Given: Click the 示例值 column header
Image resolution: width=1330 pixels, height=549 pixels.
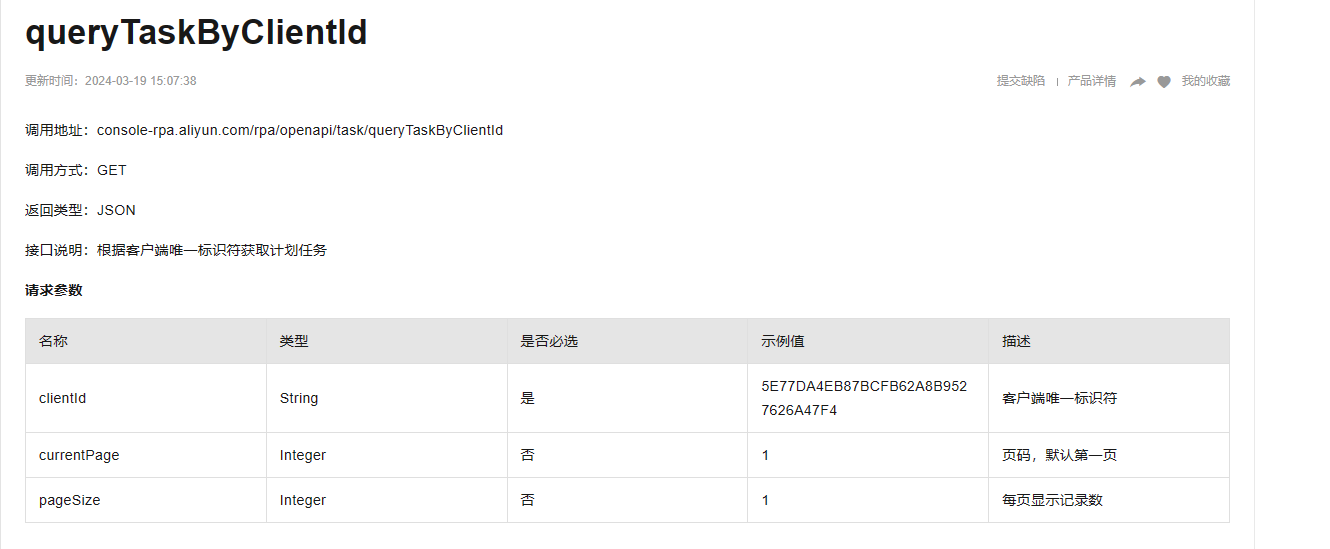Looking at the screenshot, I should click(x=783, y=341).
